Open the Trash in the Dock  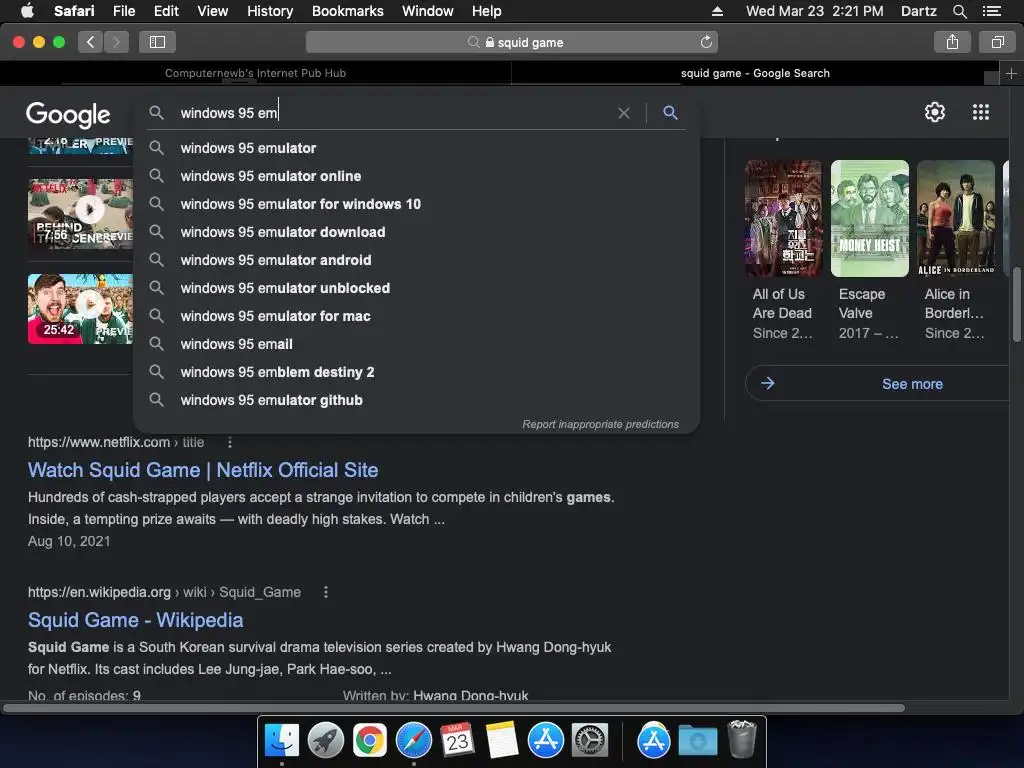tap(741, 739)
